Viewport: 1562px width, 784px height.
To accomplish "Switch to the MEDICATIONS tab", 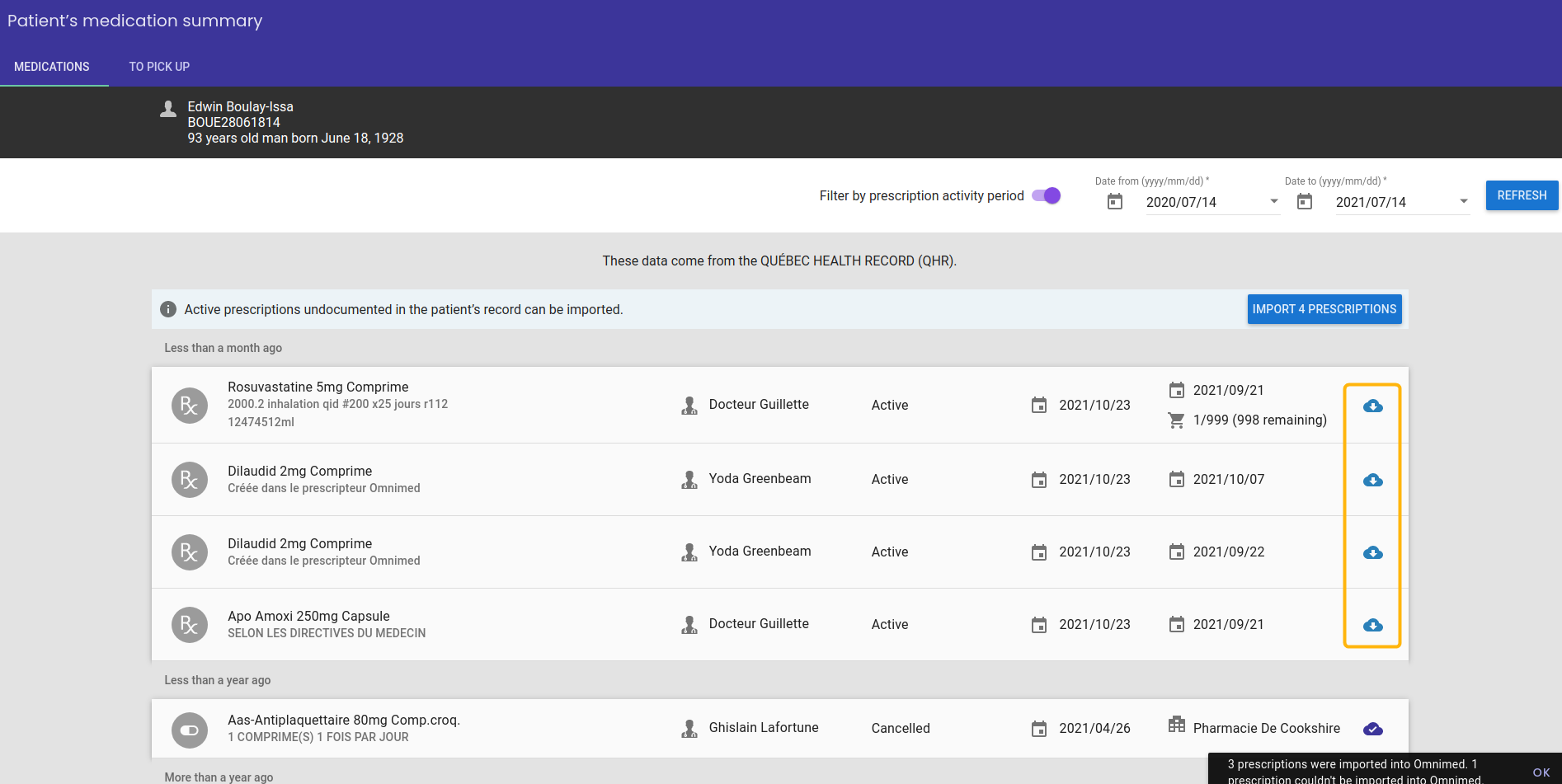I will click(x=52, y=67).
